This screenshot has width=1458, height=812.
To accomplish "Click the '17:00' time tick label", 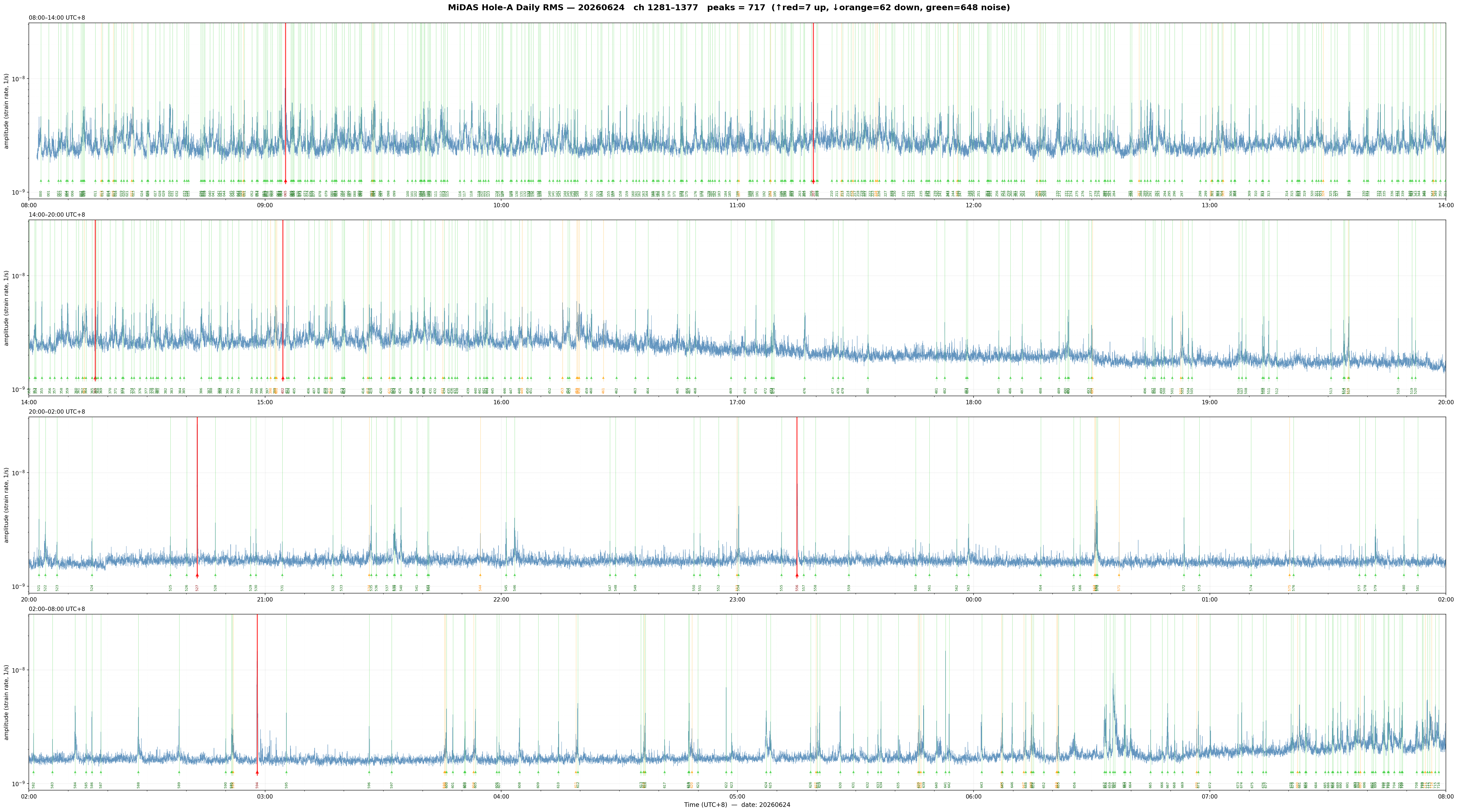I will click(737, 402).
